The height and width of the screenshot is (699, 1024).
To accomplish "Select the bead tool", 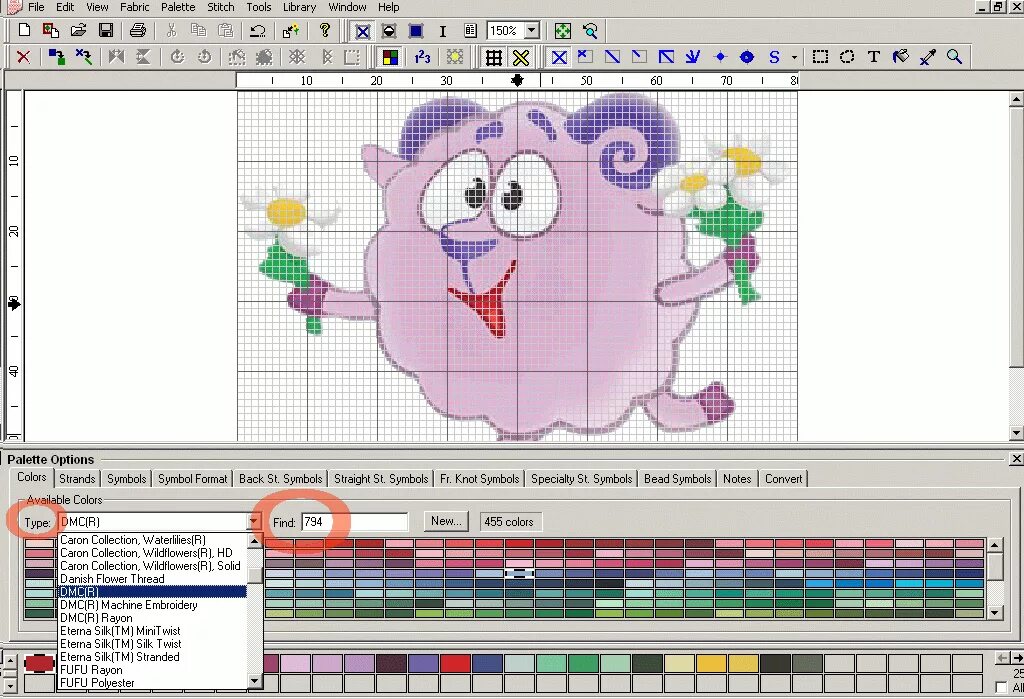I will point(747,57).
